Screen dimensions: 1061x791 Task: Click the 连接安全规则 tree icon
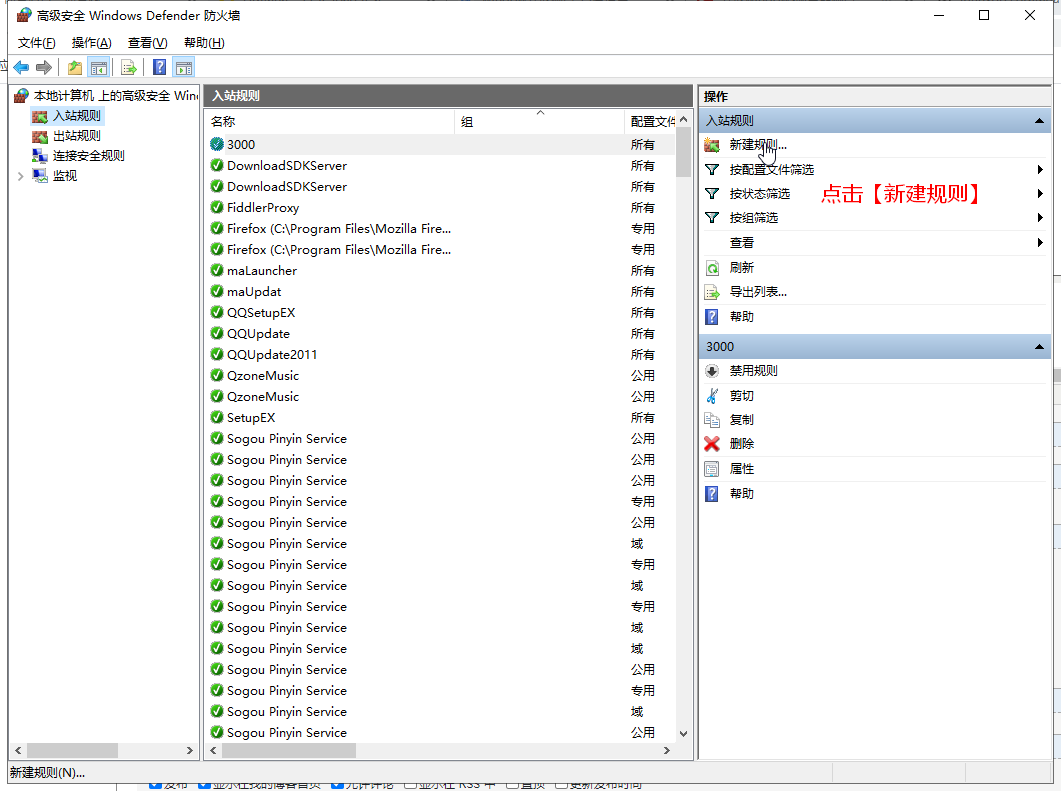pyautogui.click(x=40, y=156)
